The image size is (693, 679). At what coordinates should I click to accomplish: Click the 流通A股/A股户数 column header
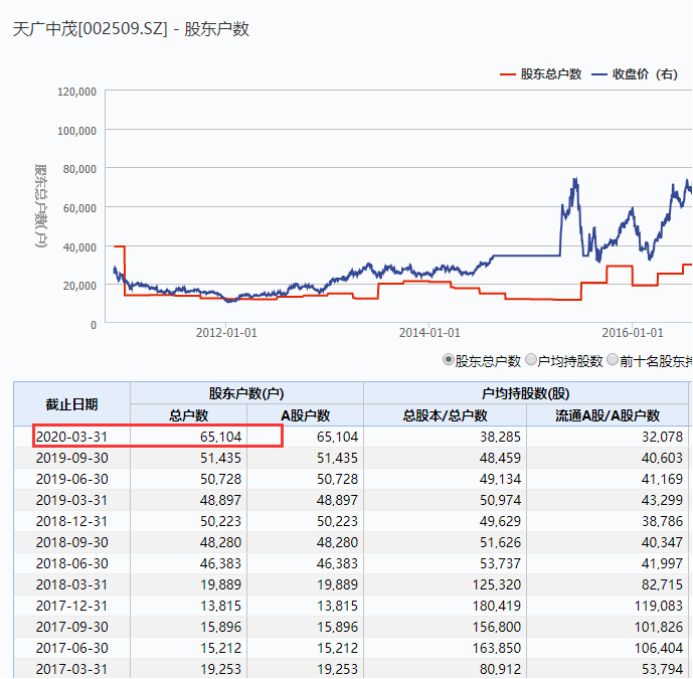[x=608, y=415]
